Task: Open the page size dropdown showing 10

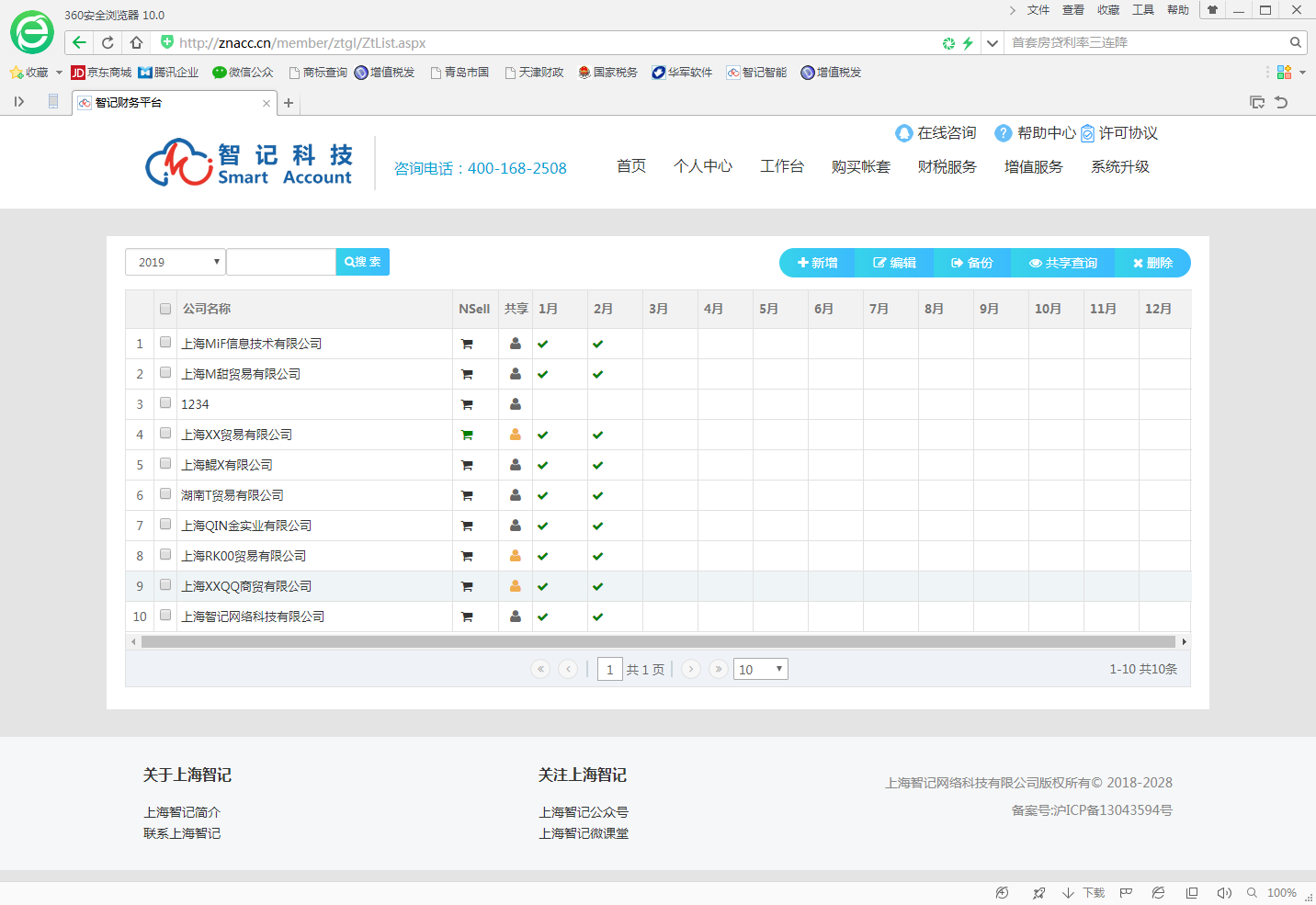Action: (760, 669)
